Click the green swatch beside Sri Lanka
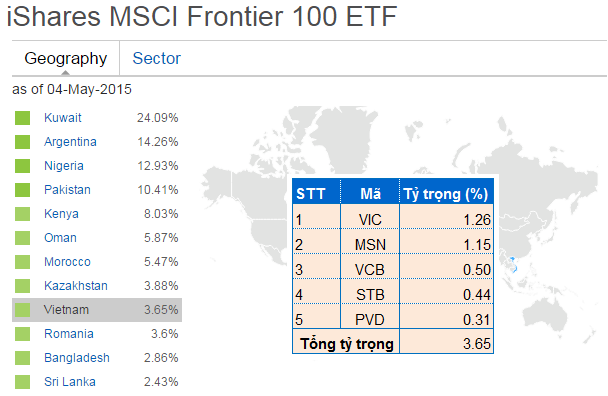 pos(22,382)
